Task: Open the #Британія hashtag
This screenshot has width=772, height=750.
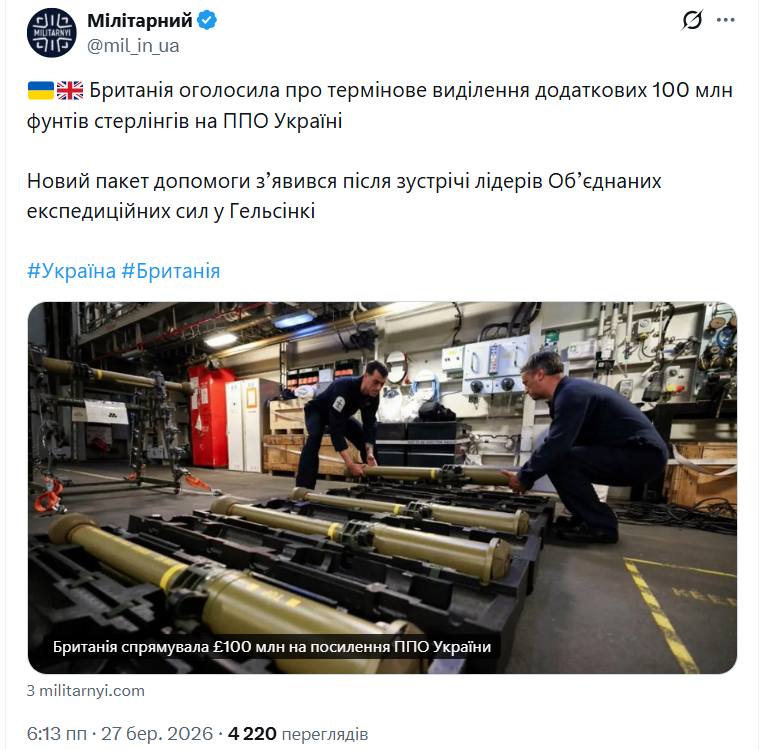Action: tap(170, 271)
